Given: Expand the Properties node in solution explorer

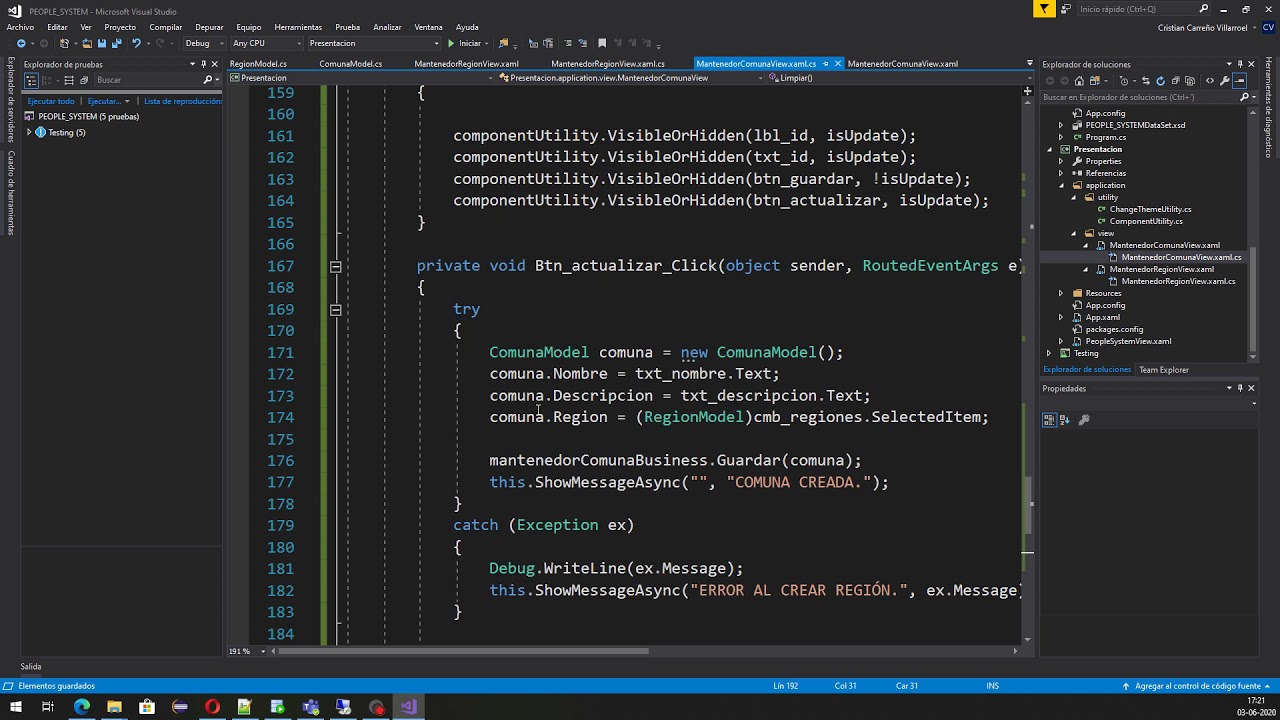Looking at the screenshot, I should pyautogui.click(x=1062, y=161).
